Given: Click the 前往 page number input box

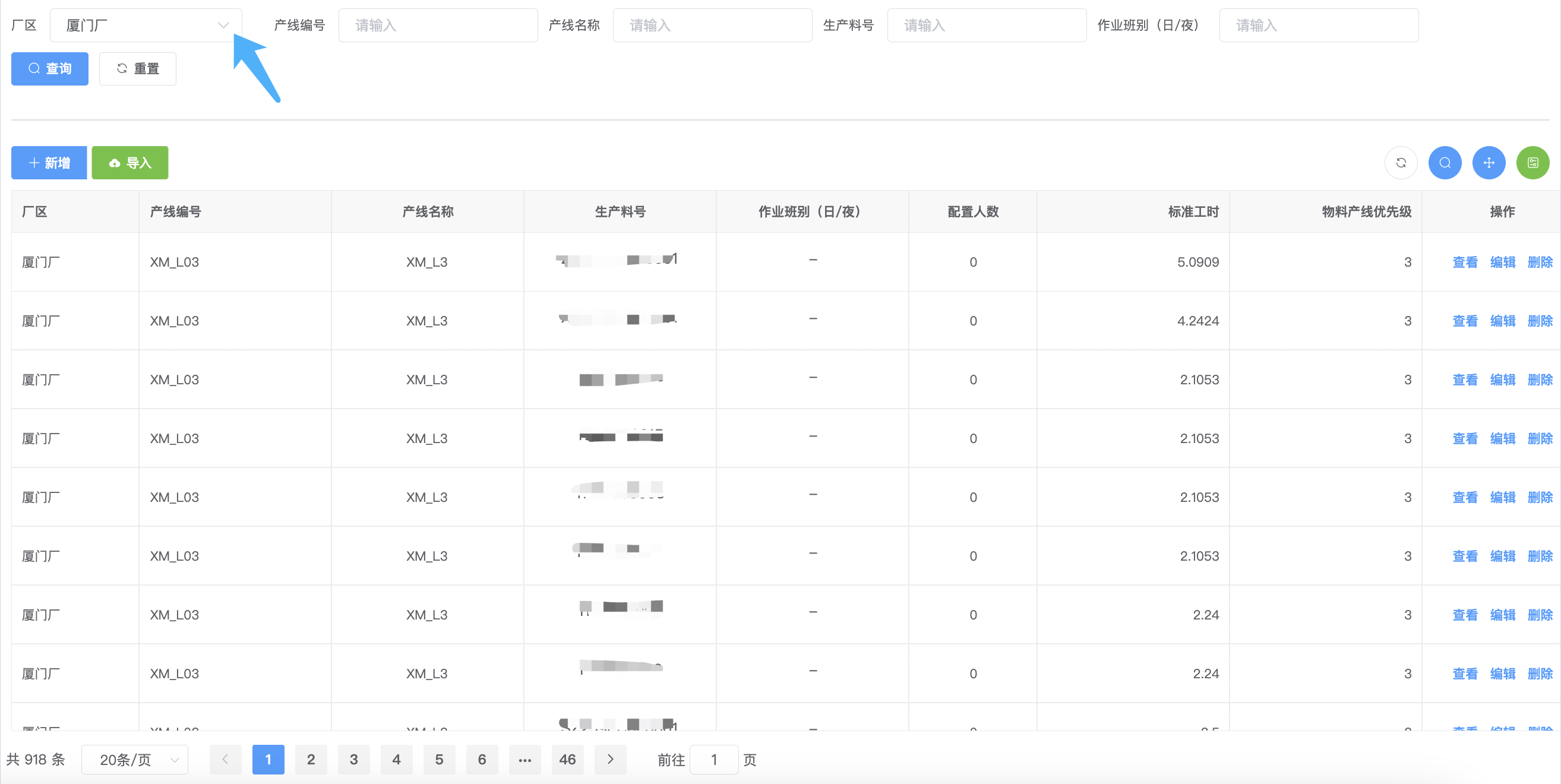Looking at the screenshot, I should 714,759.
